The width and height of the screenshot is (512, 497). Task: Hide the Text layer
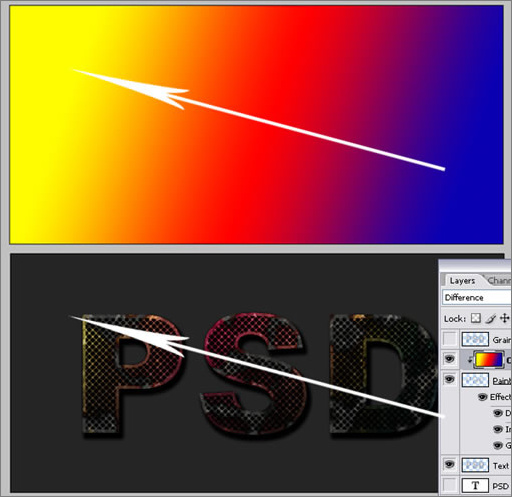click(x=450, y=464)
